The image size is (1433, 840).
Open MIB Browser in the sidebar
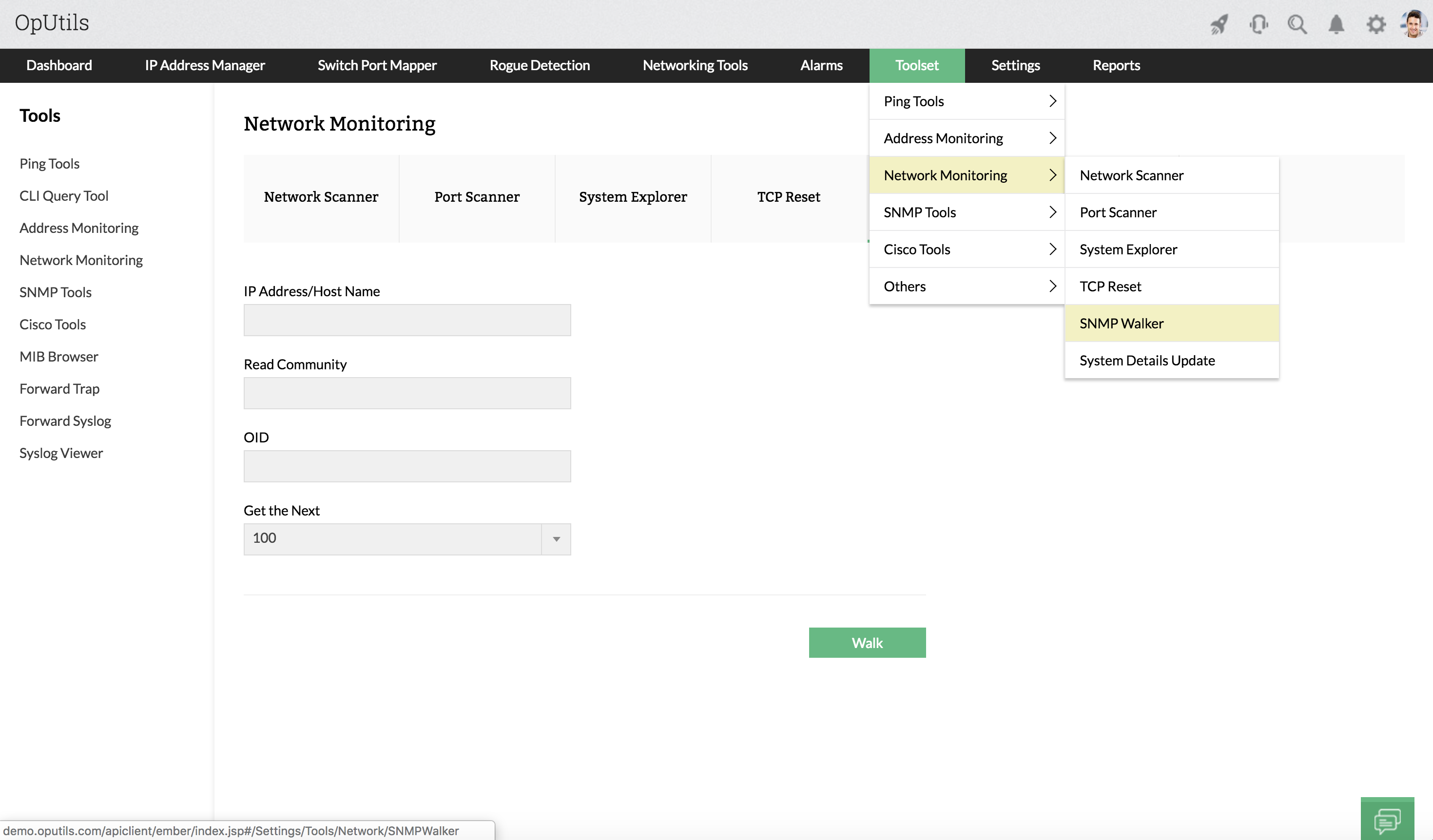click(x=58, y=356)
